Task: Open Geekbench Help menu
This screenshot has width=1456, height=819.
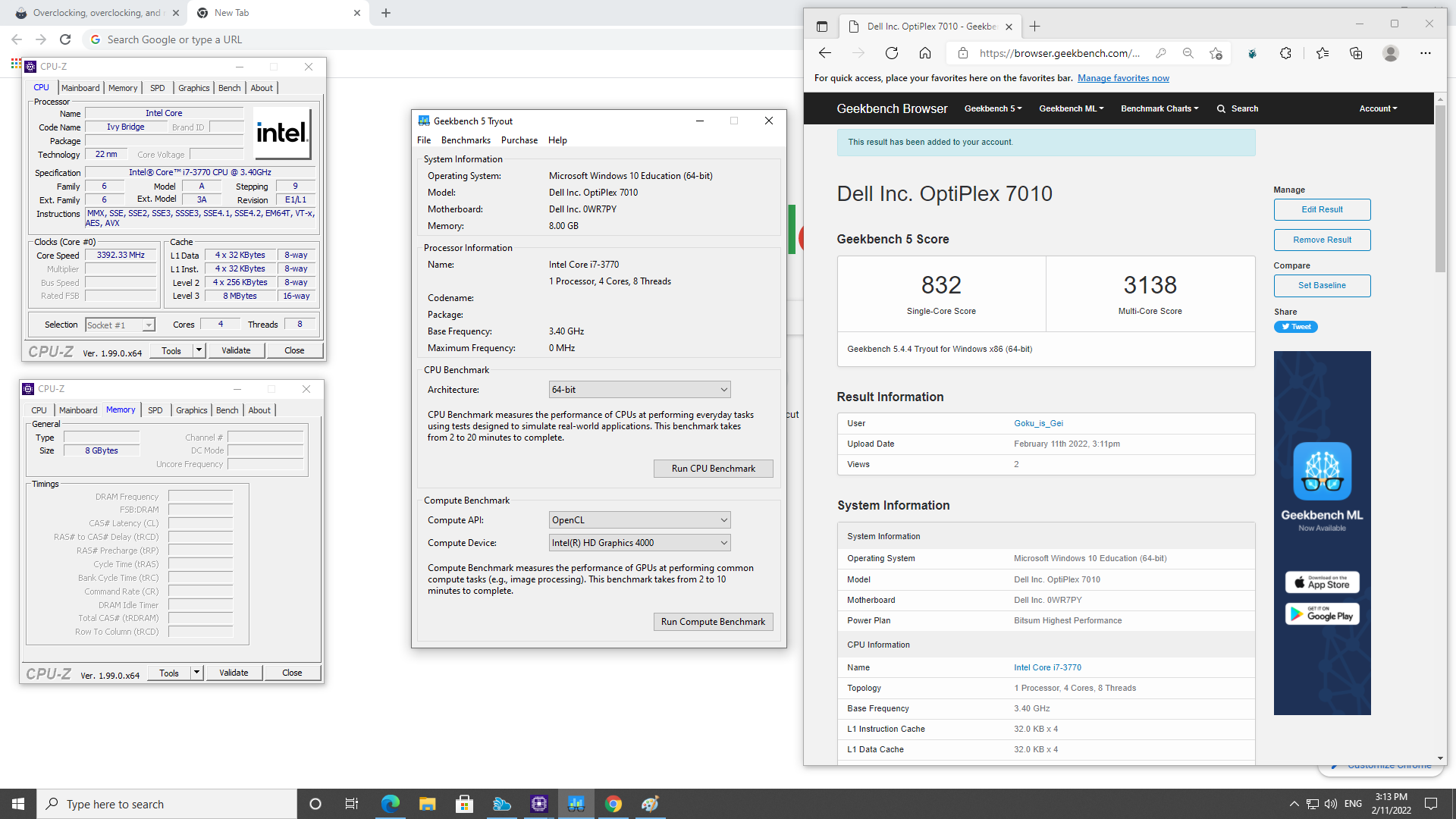Action: click(x=557, y=140)
